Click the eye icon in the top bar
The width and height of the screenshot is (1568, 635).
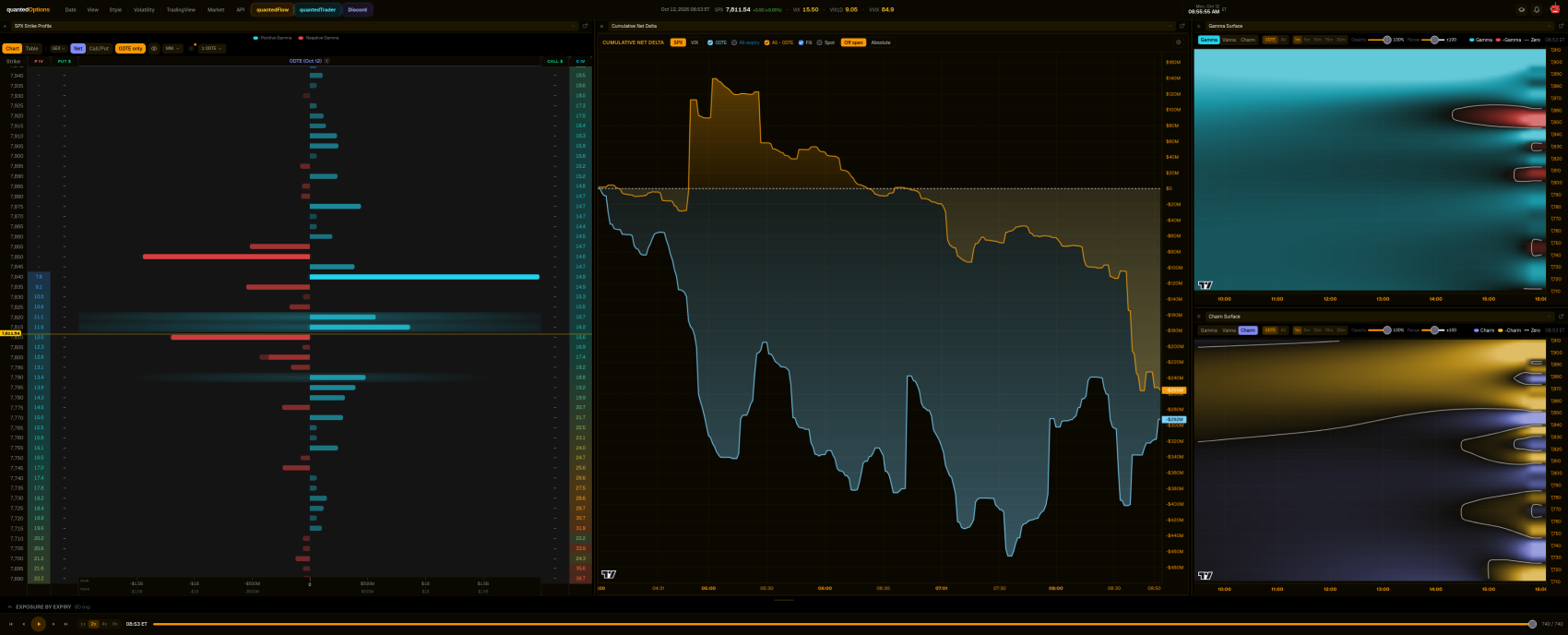click(x=1522, y=9)
